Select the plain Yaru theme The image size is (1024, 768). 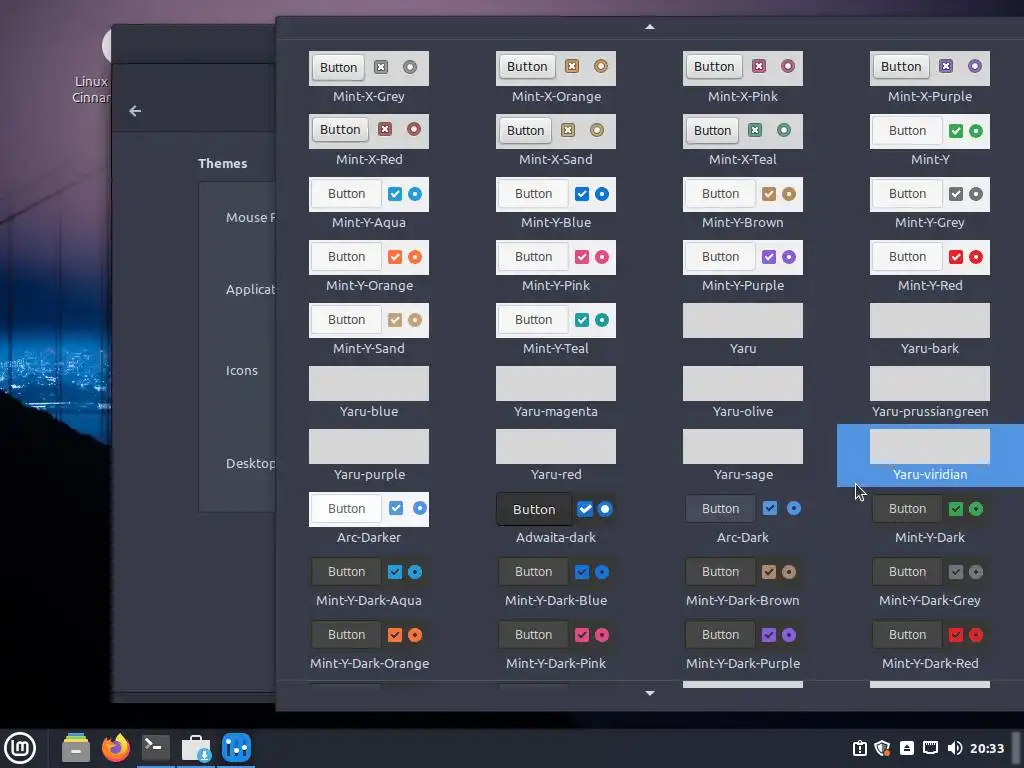[x=743, y=330]
